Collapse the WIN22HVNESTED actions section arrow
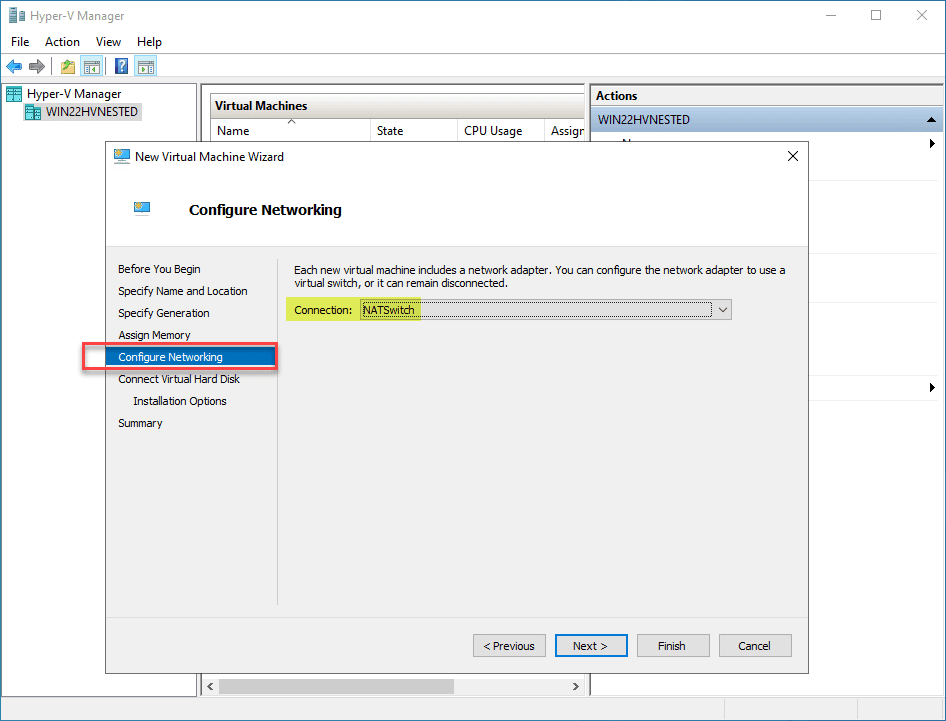 (x=931, y=120)
